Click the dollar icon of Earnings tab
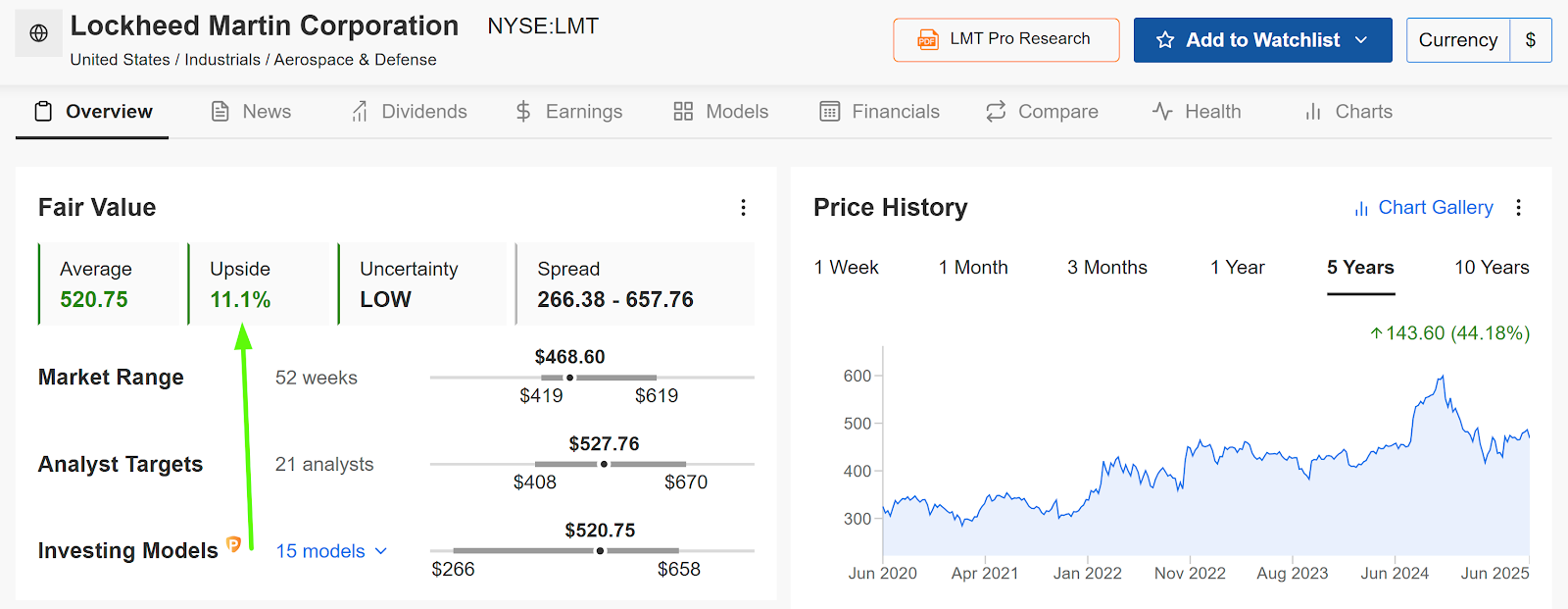This screenshot has width=1568, height=609. pyautogui.click(x=523, y=112)
